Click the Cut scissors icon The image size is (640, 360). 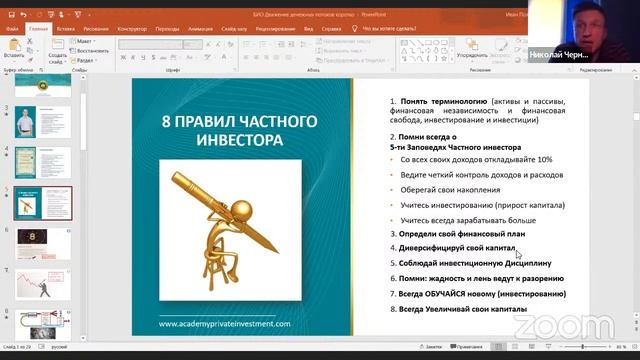point(29,41)
